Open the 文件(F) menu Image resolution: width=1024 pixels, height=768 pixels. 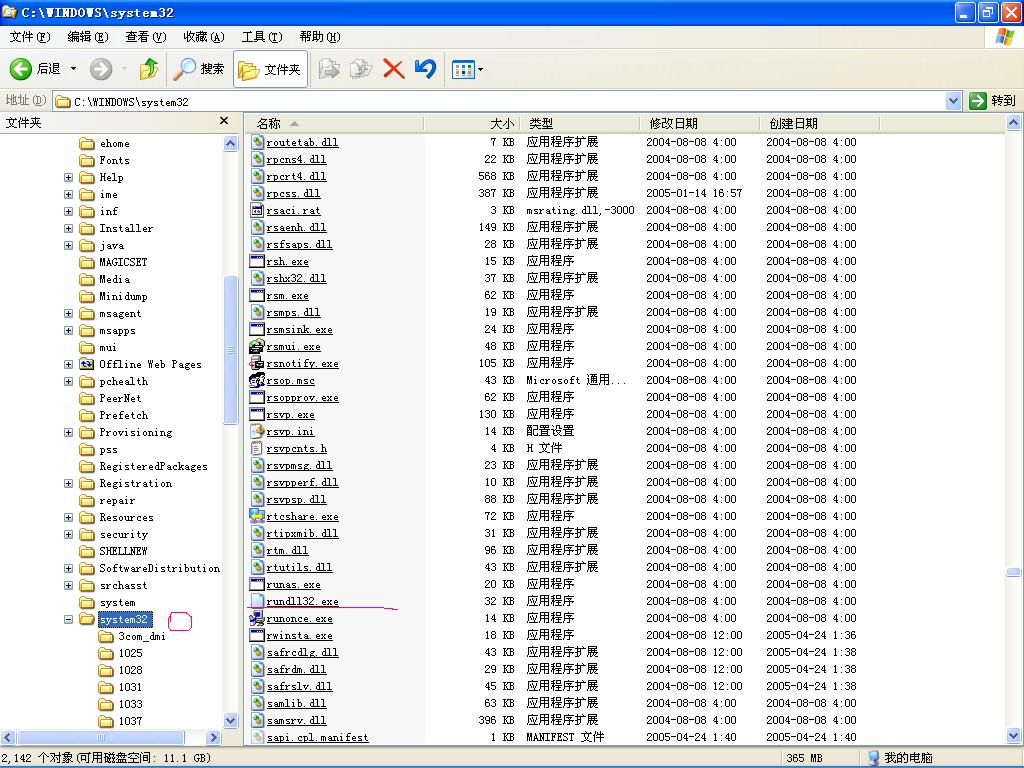click(x=29, y=37)
